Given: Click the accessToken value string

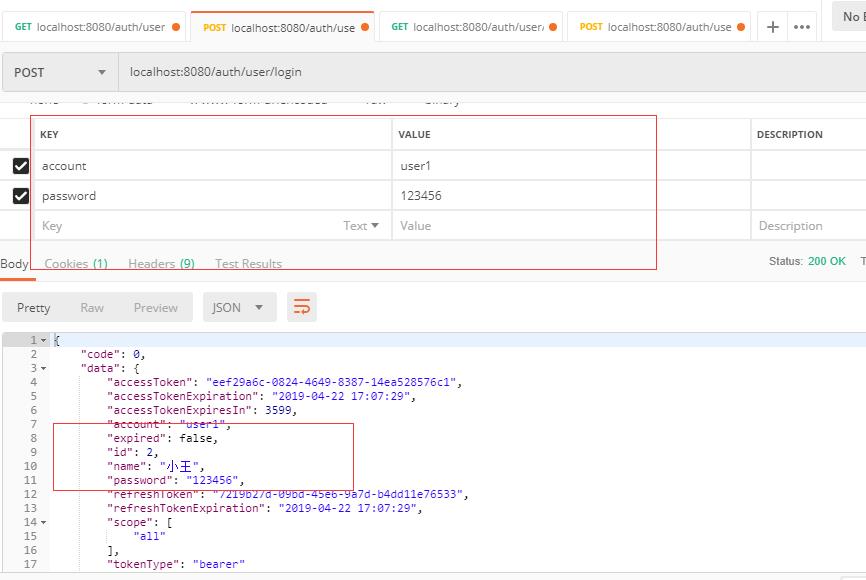Looking at the screenshot, I should tap(331, 382).
